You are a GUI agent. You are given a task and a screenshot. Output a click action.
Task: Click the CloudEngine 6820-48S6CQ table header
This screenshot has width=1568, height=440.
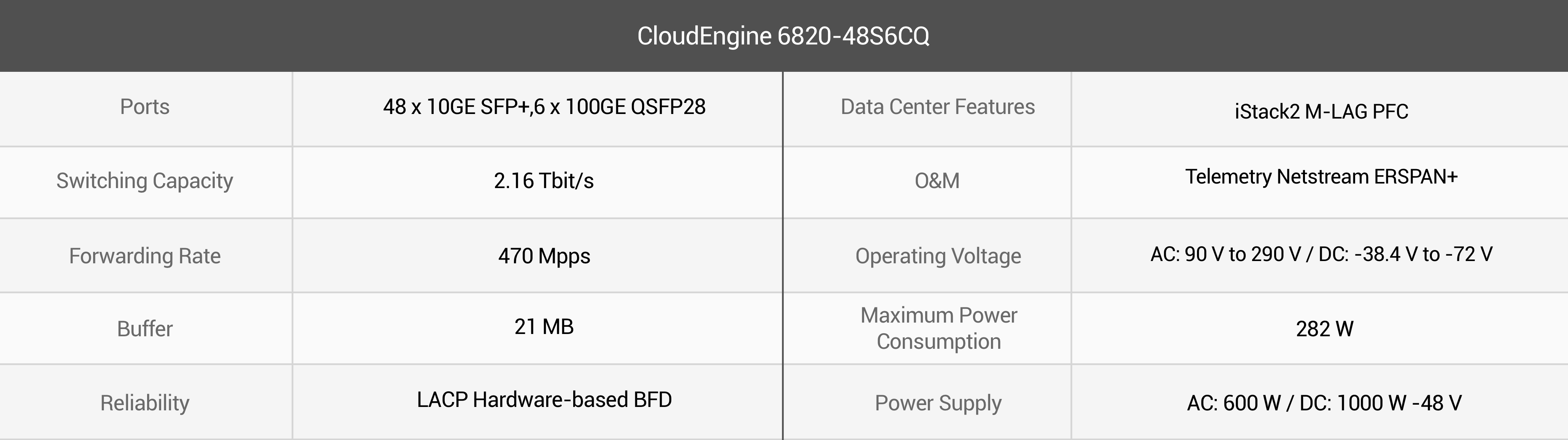point(783,36)
